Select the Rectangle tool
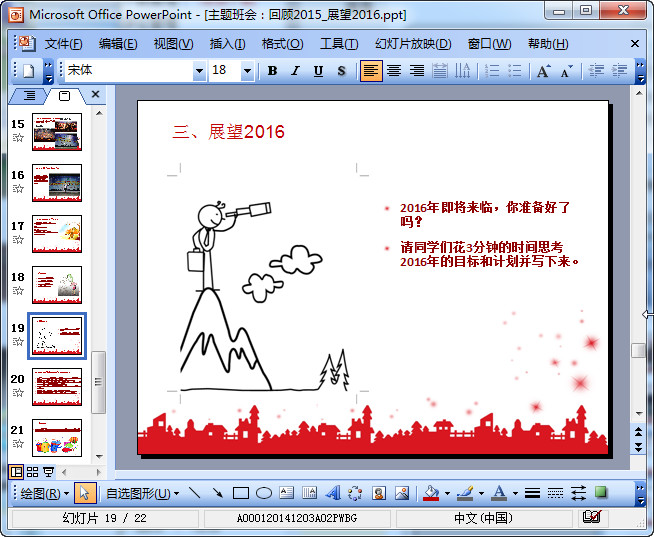Screen dimensions: 654x537 241,493
